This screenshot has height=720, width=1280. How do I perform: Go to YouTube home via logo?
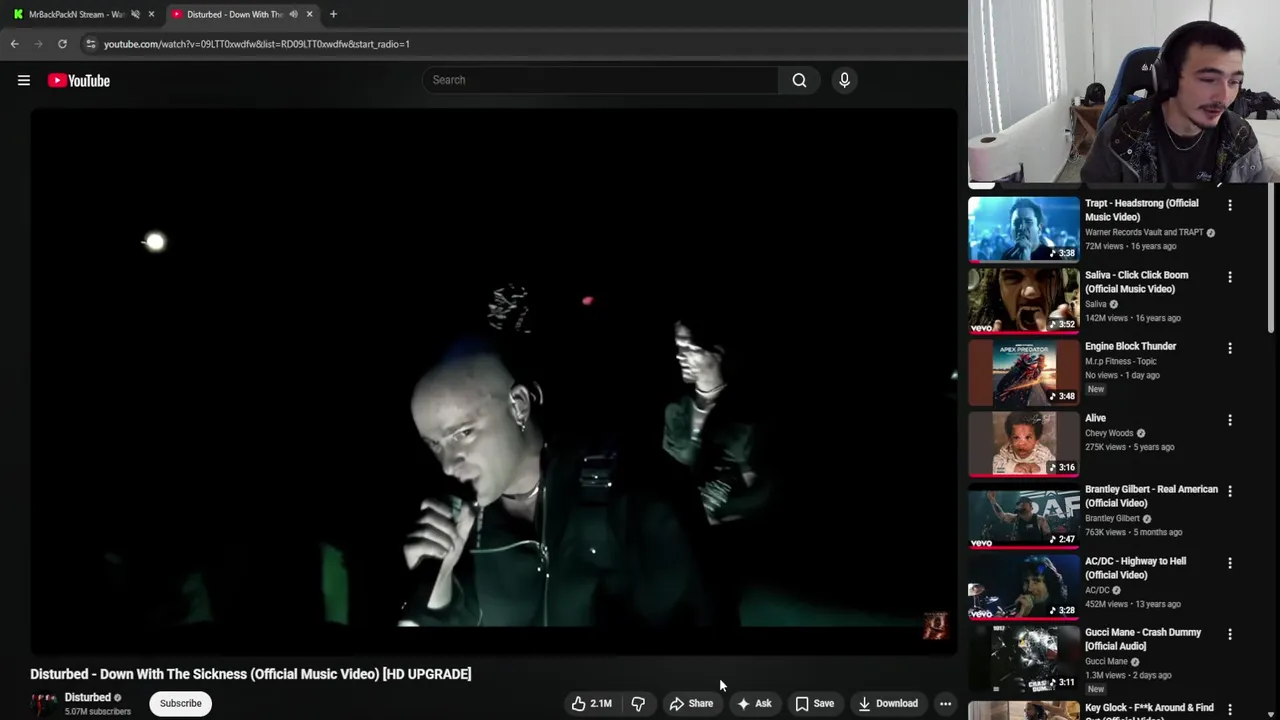79,81
